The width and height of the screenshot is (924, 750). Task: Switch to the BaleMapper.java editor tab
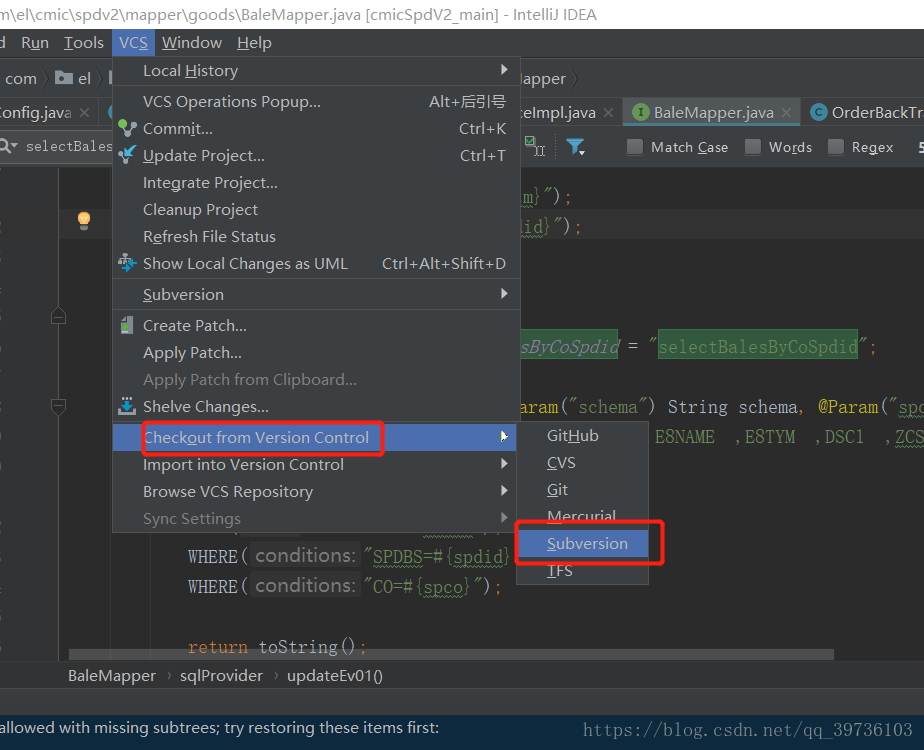713,113
